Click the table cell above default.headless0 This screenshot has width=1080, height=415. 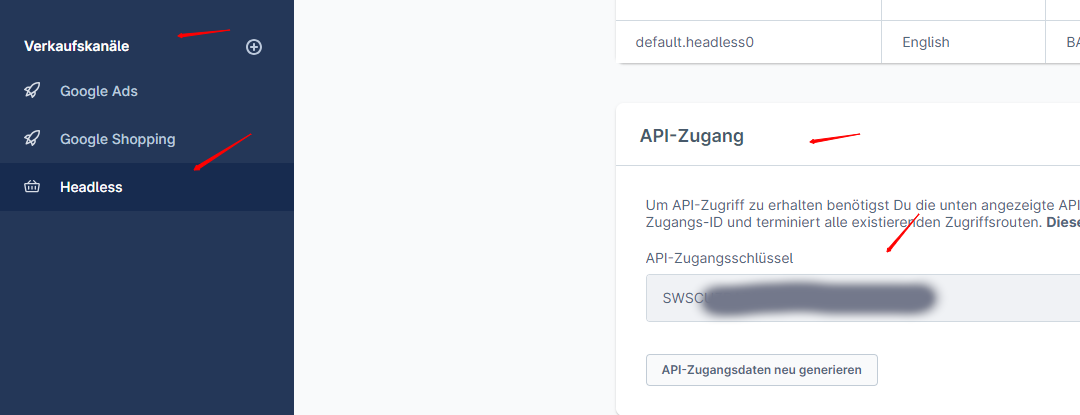(748, 9)
